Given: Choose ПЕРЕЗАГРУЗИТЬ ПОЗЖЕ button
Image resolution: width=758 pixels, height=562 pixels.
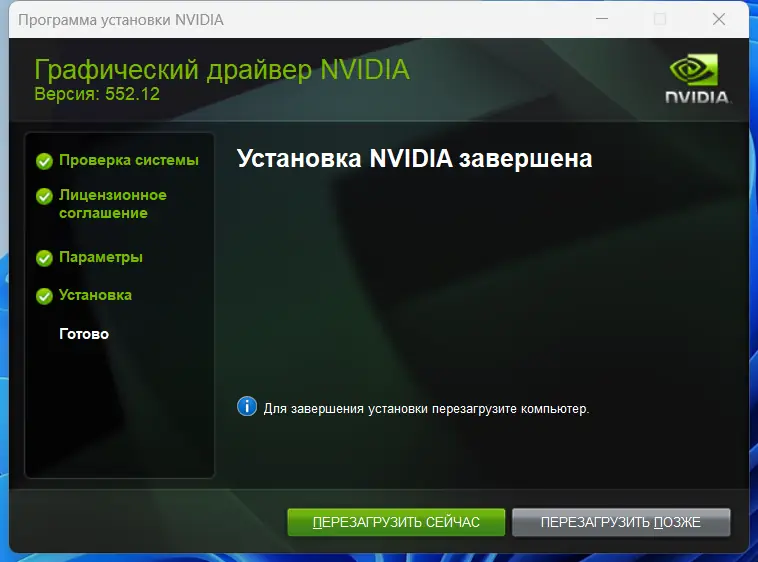Looking at the screenshot, I should coord(621,522).
